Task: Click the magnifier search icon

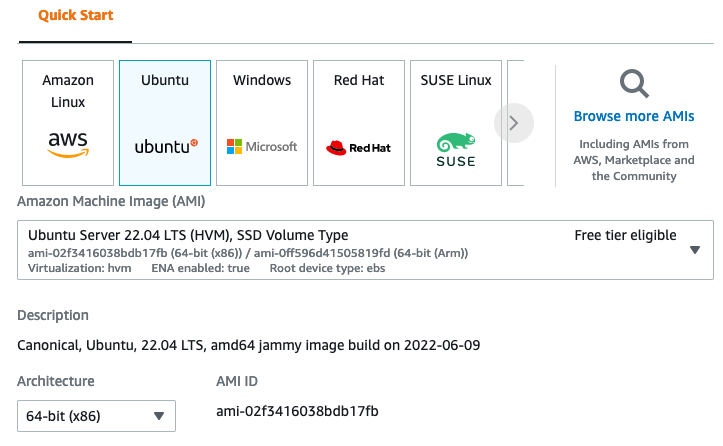Action: click(x=634, y=84)
